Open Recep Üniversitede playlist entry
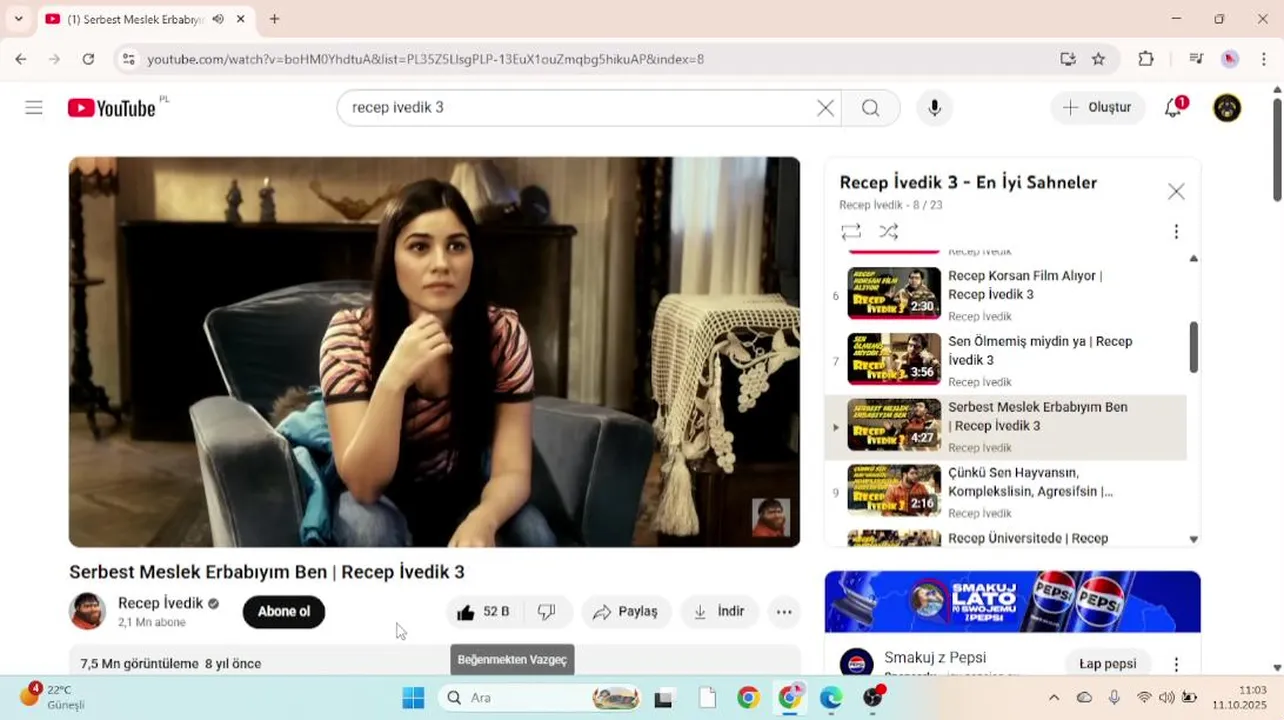Screen dimensions: 1284x720 [1006, 538]
